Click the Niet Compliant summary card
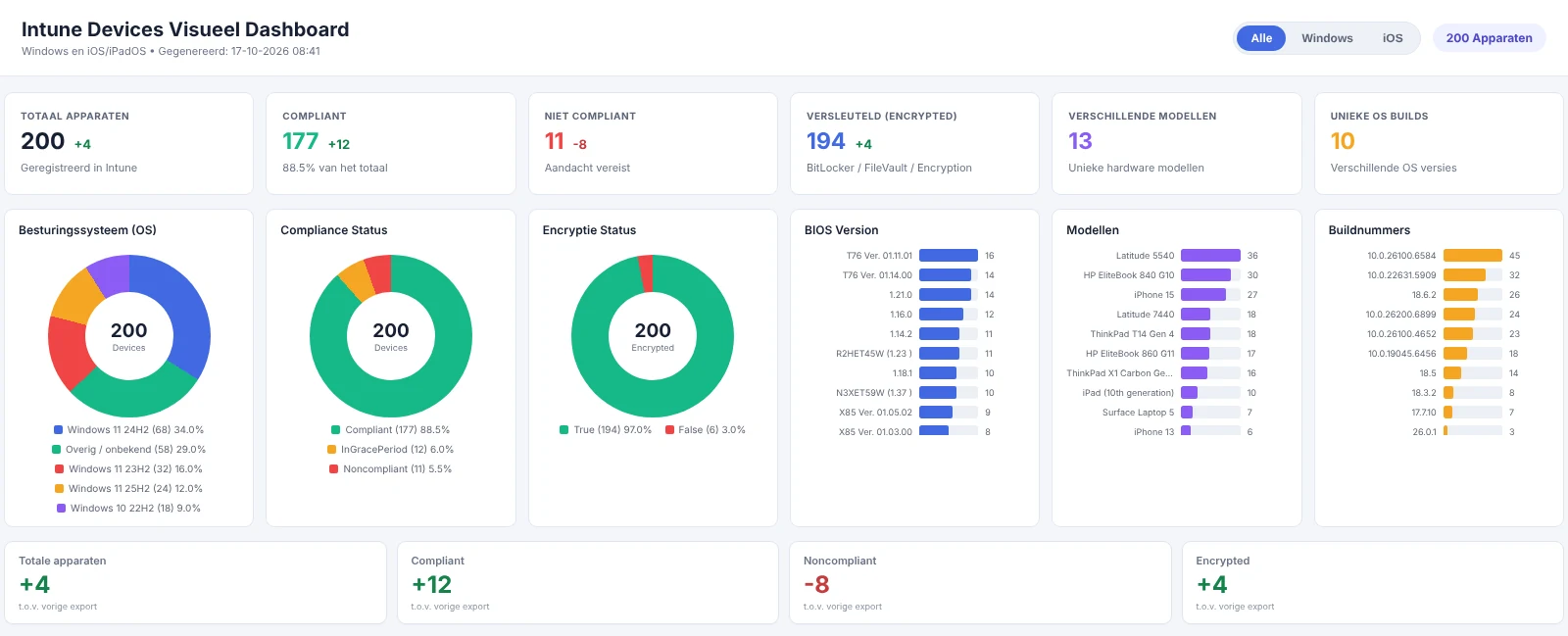 (653, 143)
